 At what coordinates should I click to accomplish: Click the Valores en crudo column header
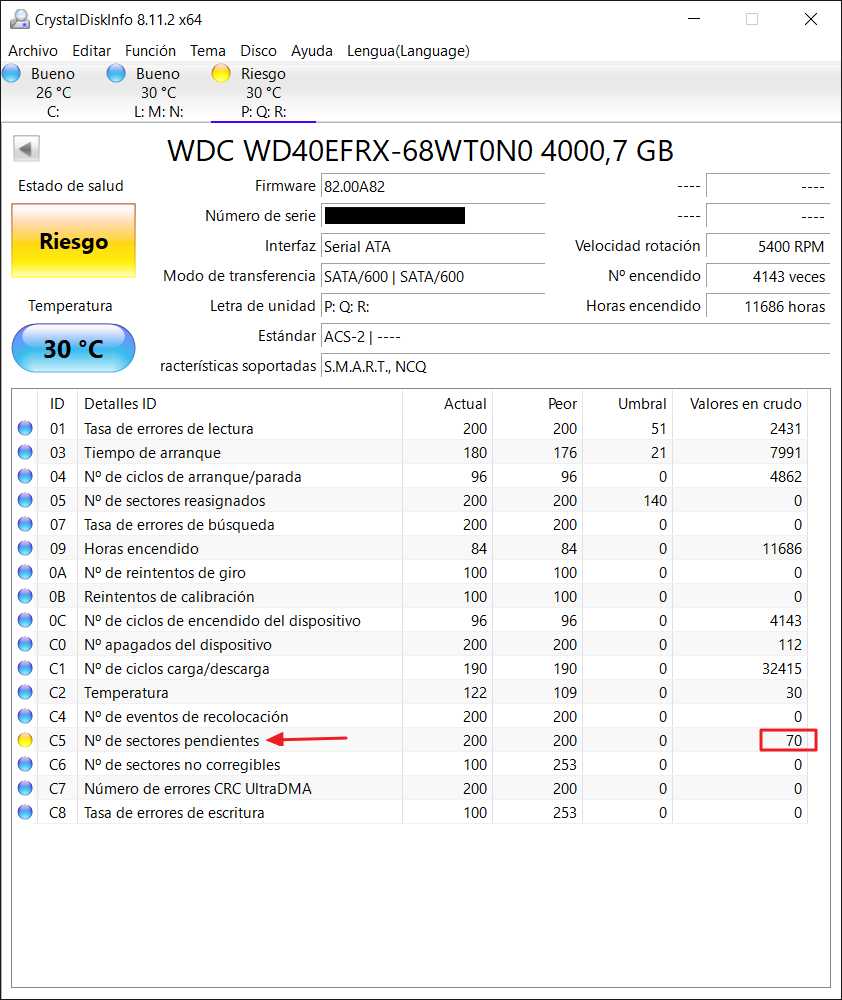(x=740, y=404)
